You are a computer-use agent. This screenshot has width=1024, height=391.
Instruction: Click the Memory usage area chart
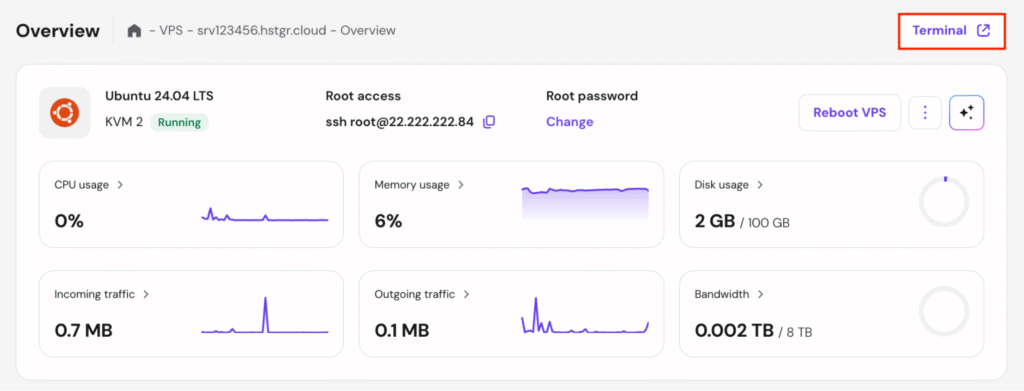tap(585, 203)
